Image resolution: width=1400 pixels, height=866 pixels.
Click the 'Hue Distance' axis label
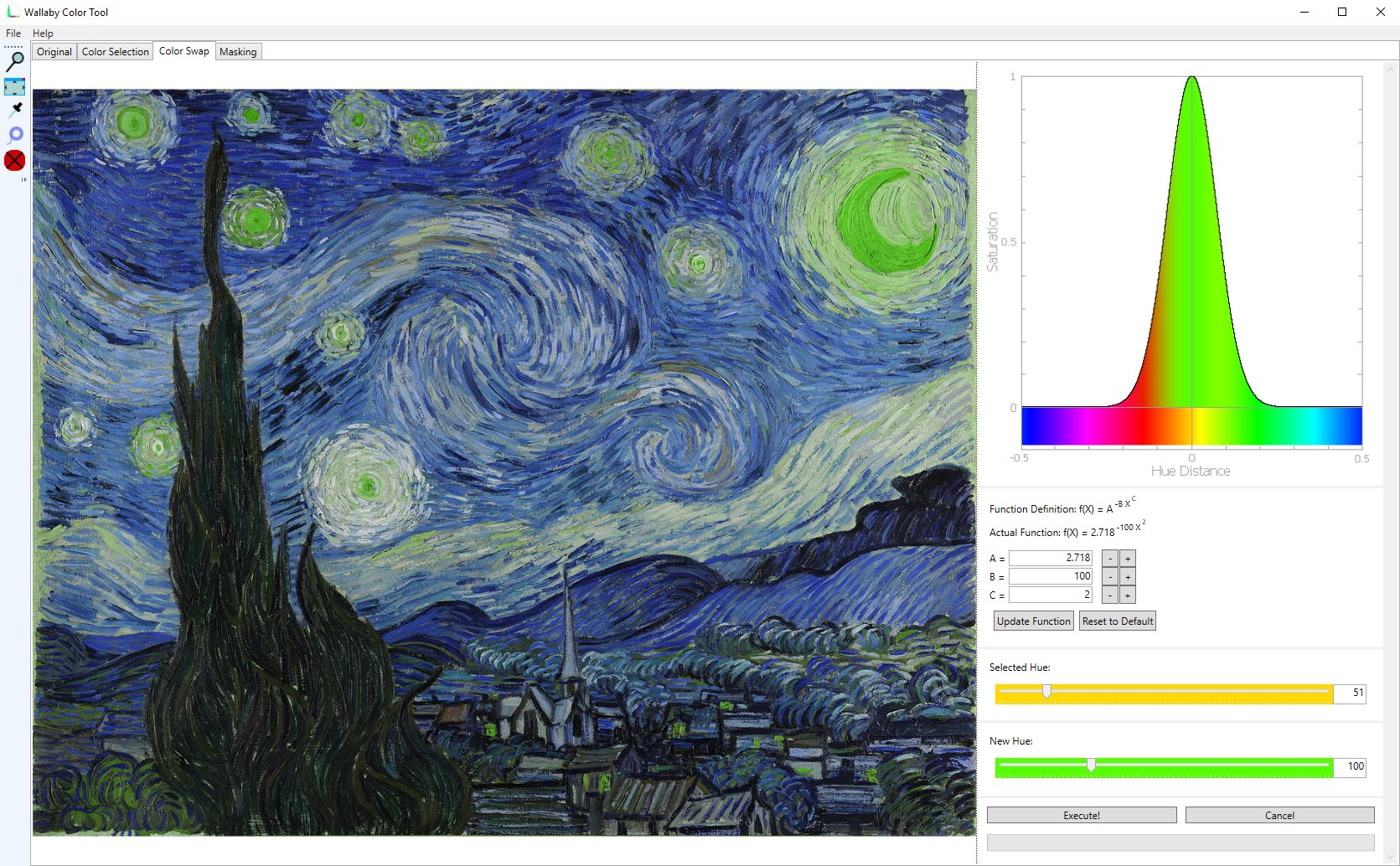click(x=1191, y=471)
